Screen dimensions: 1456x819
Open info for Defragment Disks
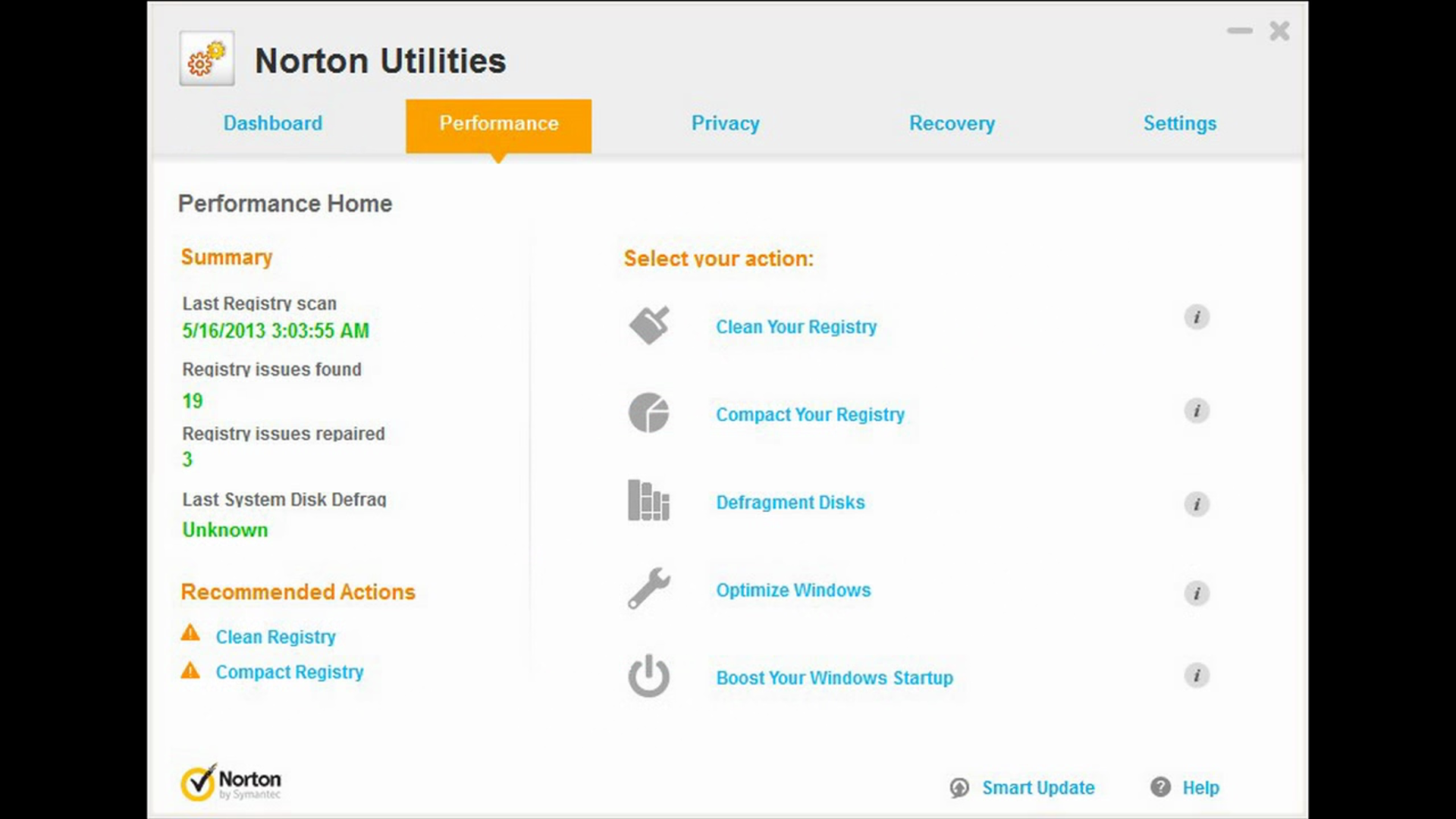point(1198,504)
